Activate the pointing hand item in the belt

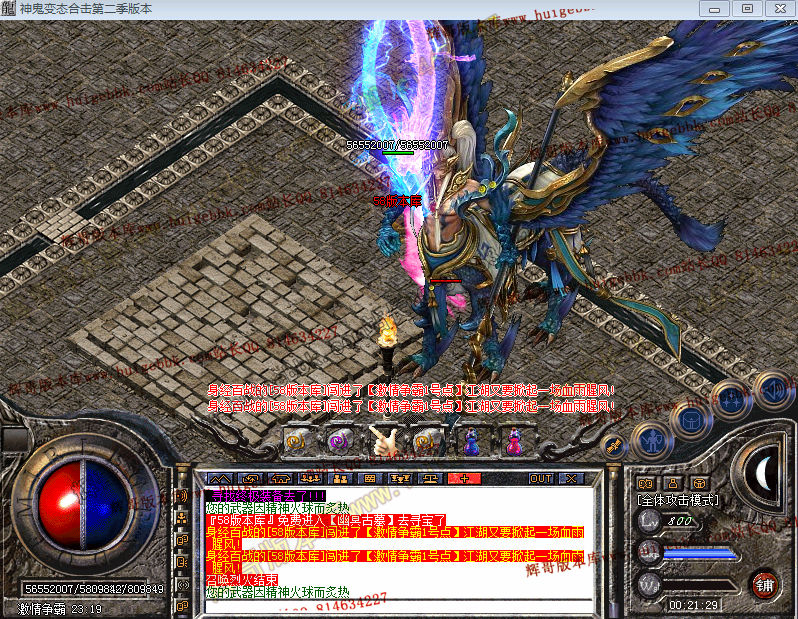click(383, 440)
